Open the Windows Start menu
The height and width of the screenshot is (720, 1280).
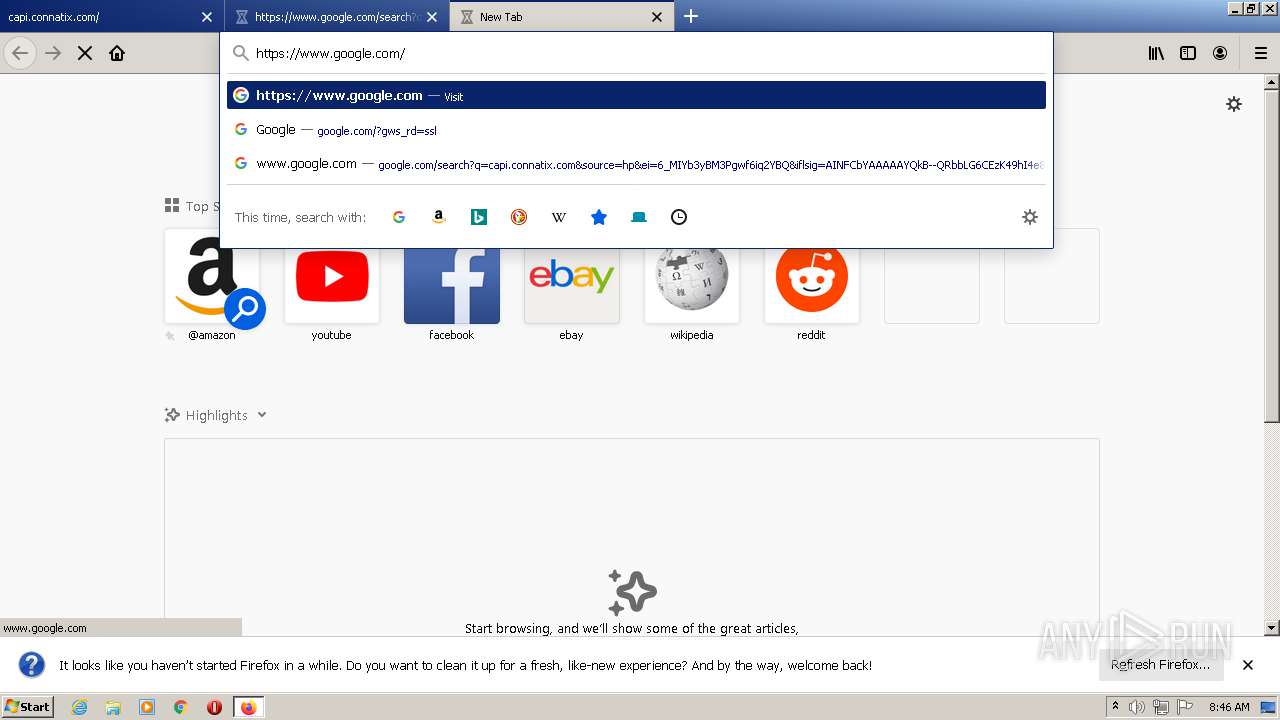[28, 707]
